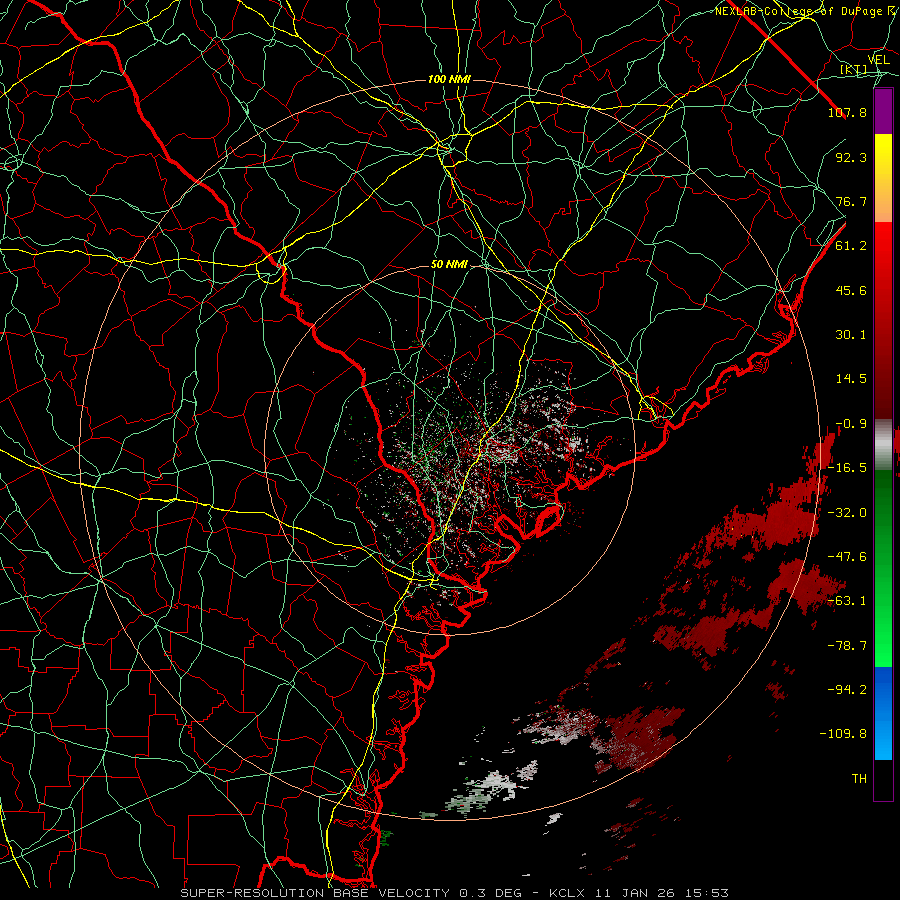The width and height of the screenshot is (900, 900).
Task: Select the -16.5 scale value
Action: pyautogui.click(x=847, y=468)
